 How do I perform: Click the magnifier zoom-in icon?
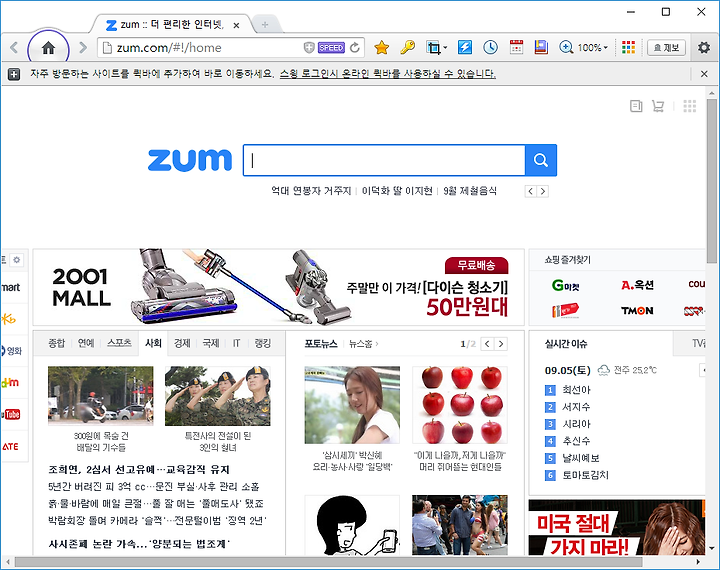click(566, 47)
